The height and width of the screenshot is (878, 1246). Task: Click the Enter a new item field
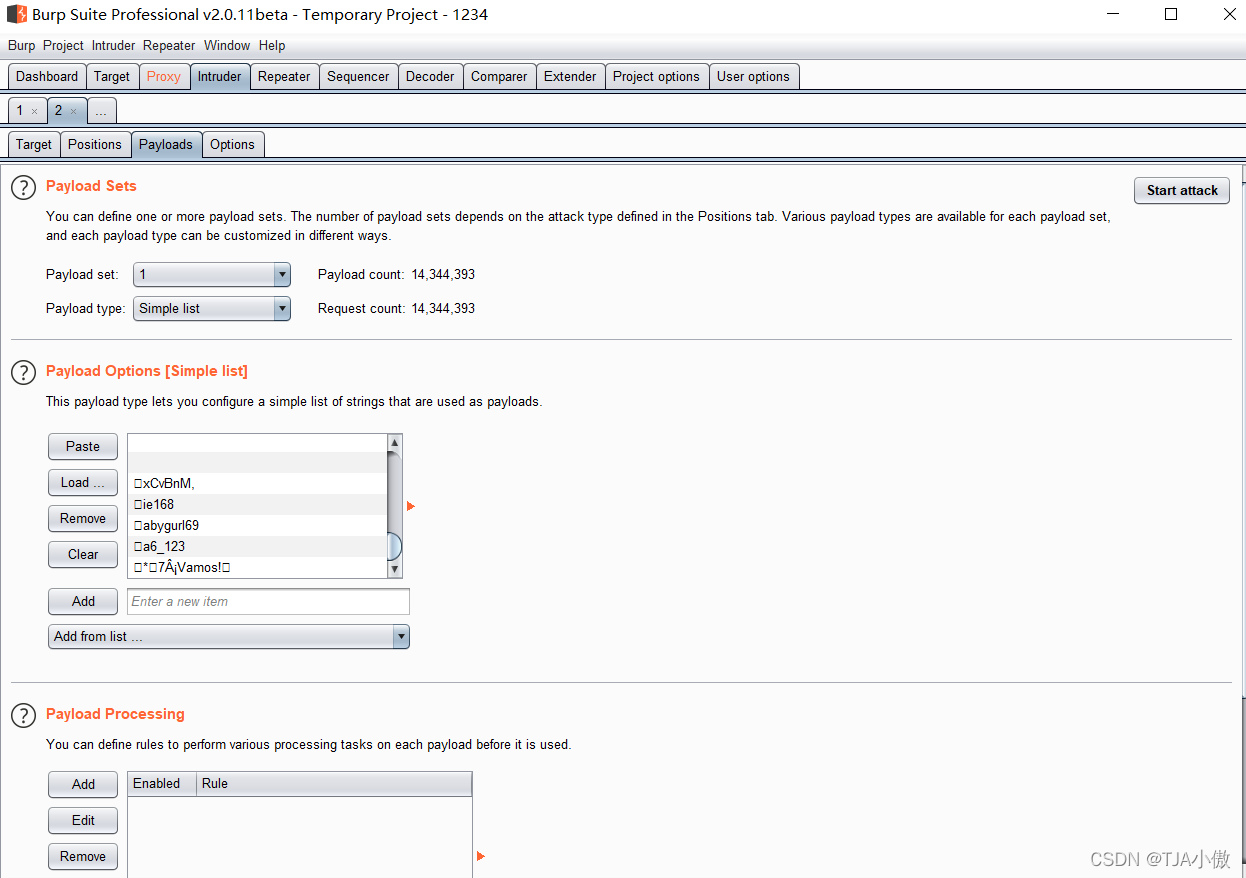[x=268, y=601]
